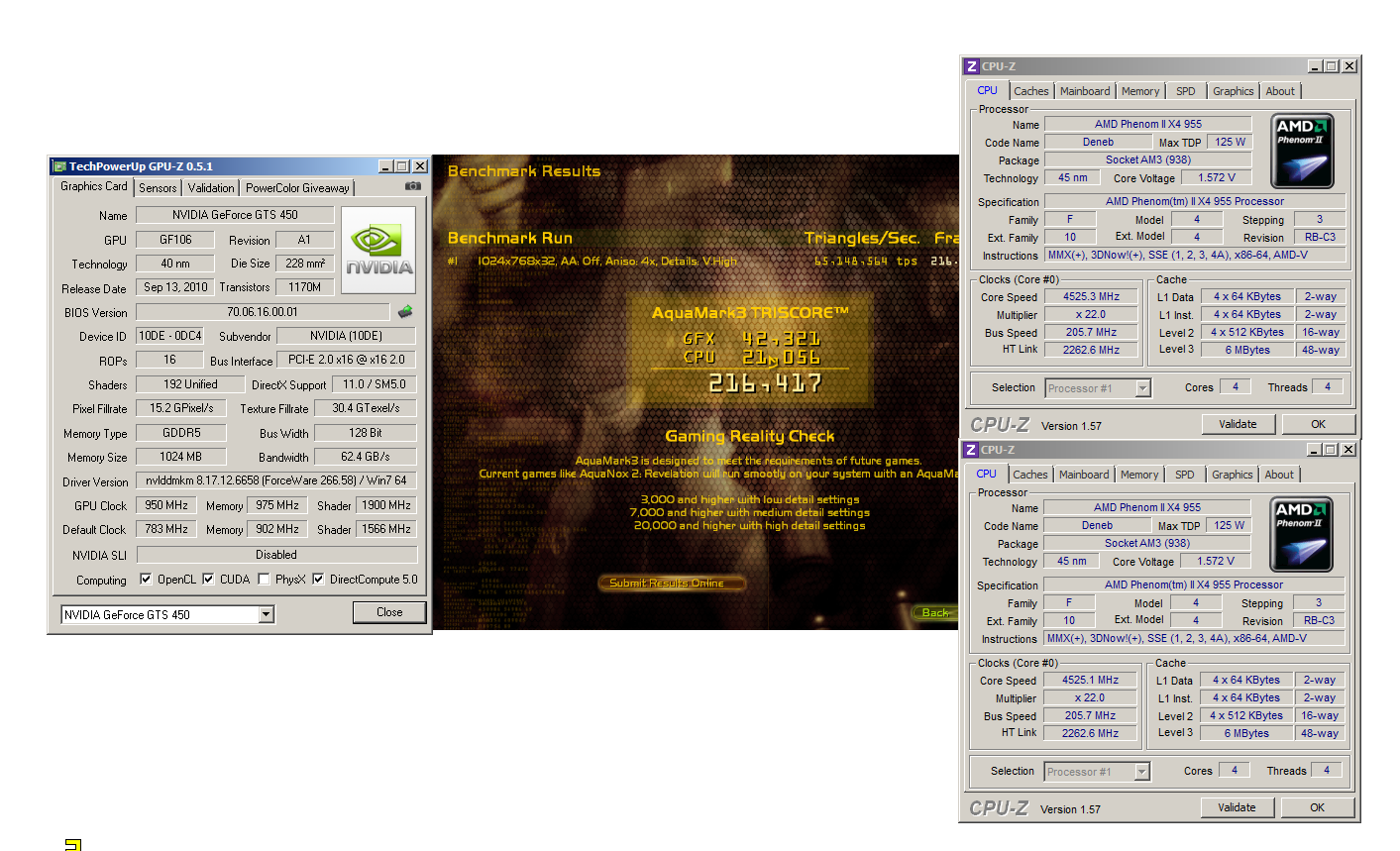Viewport: 1400px width, 851px height.
Task: Open the Validation tab in GPU-Z
Action: [x=211, y=187]
